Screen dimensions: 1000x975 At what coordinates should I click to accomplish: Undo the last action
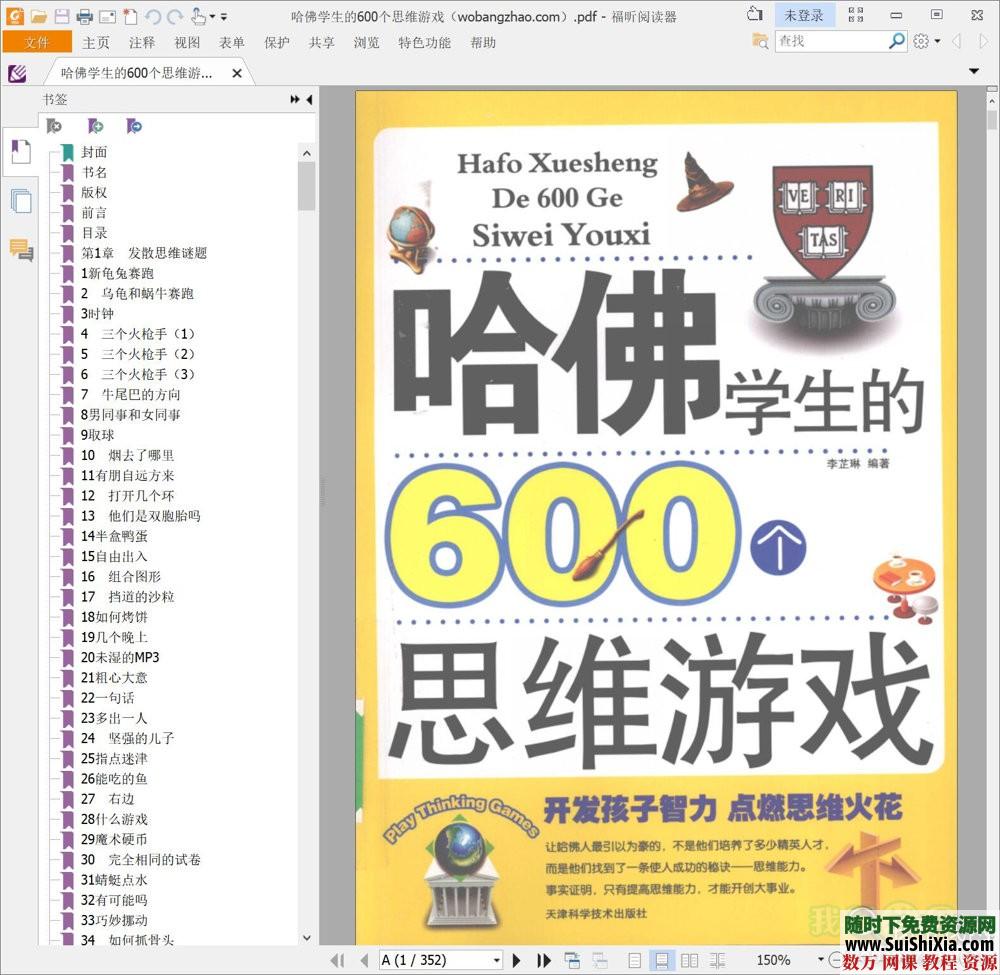click(152, 17)
